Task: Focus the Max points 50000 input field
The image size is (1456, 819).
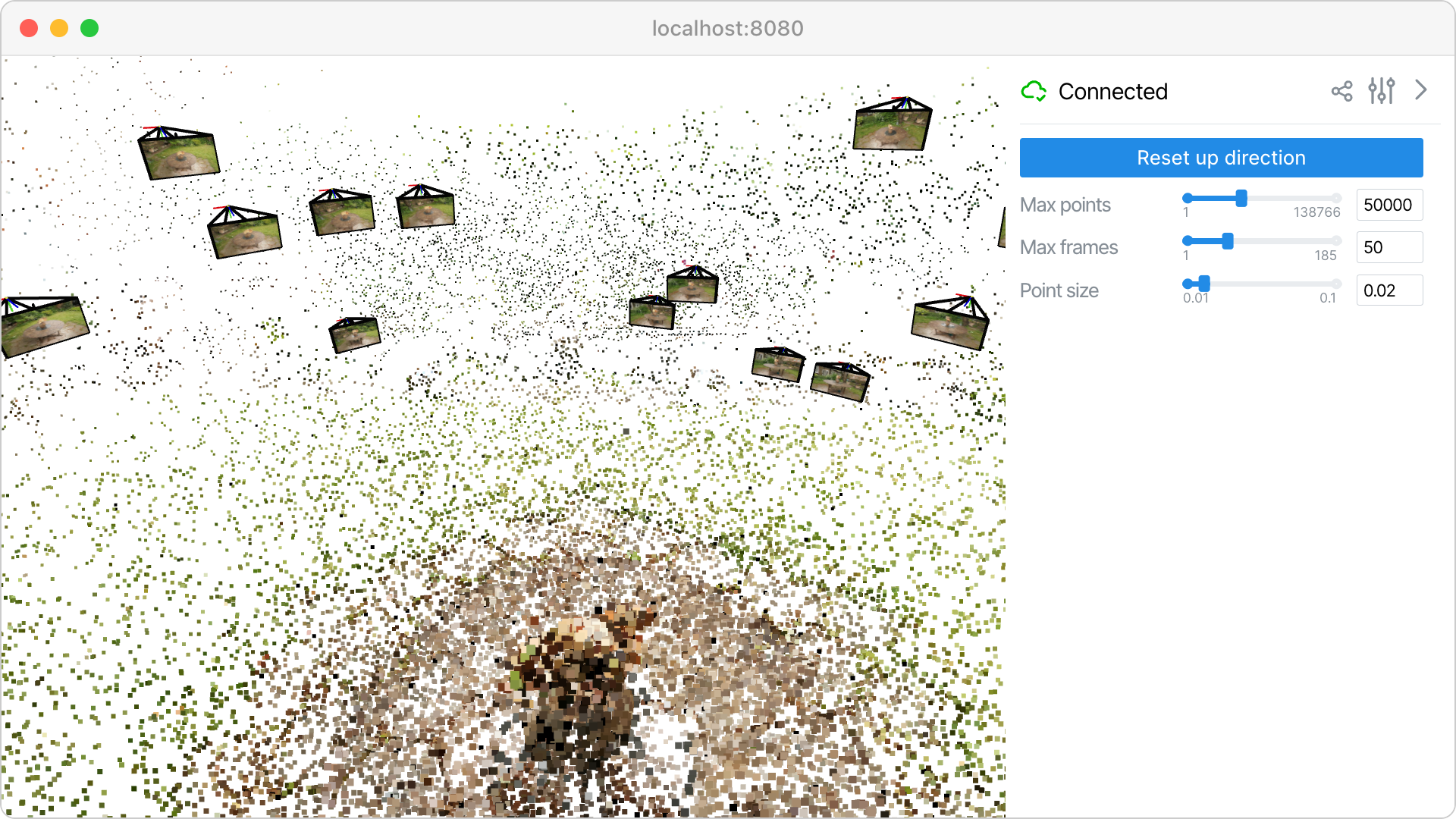Action: pyautogui.click(x=1389, y=205)
